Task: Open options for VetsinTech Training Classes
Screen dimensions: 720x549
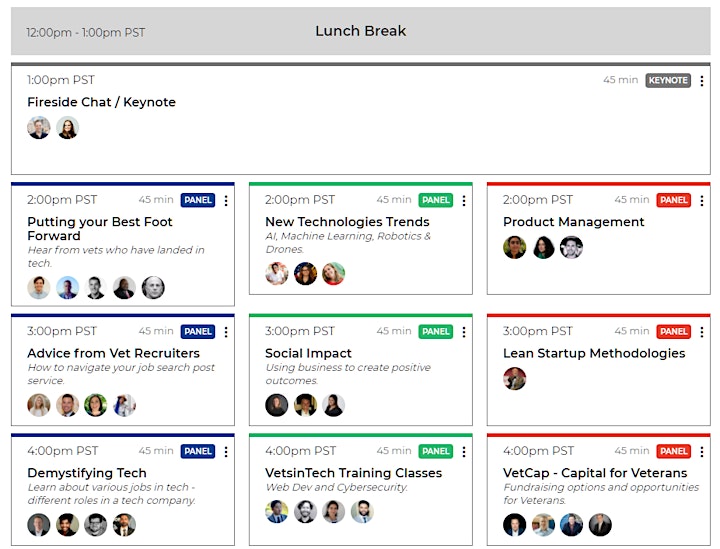Action: [463, 452]
